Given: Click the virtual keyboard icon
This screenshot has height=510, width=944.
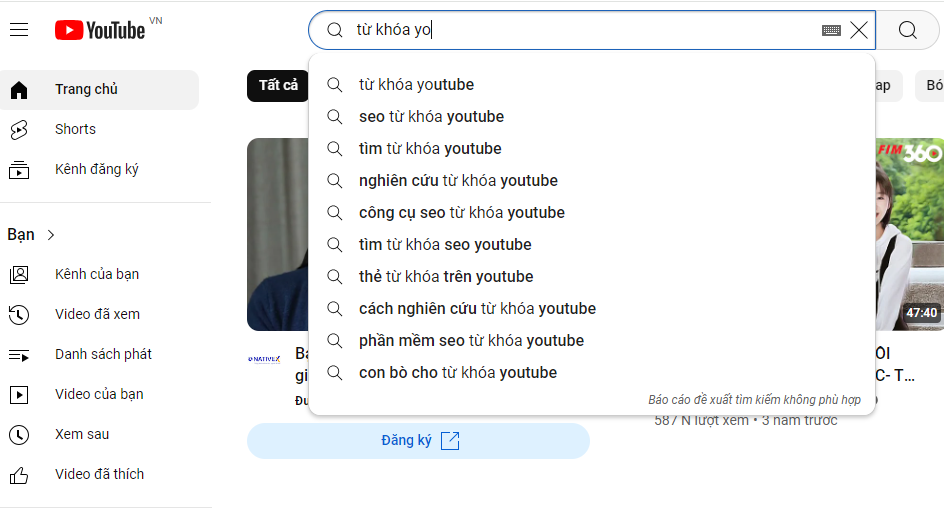Looking at the screenshot, I should coord(831,30).
